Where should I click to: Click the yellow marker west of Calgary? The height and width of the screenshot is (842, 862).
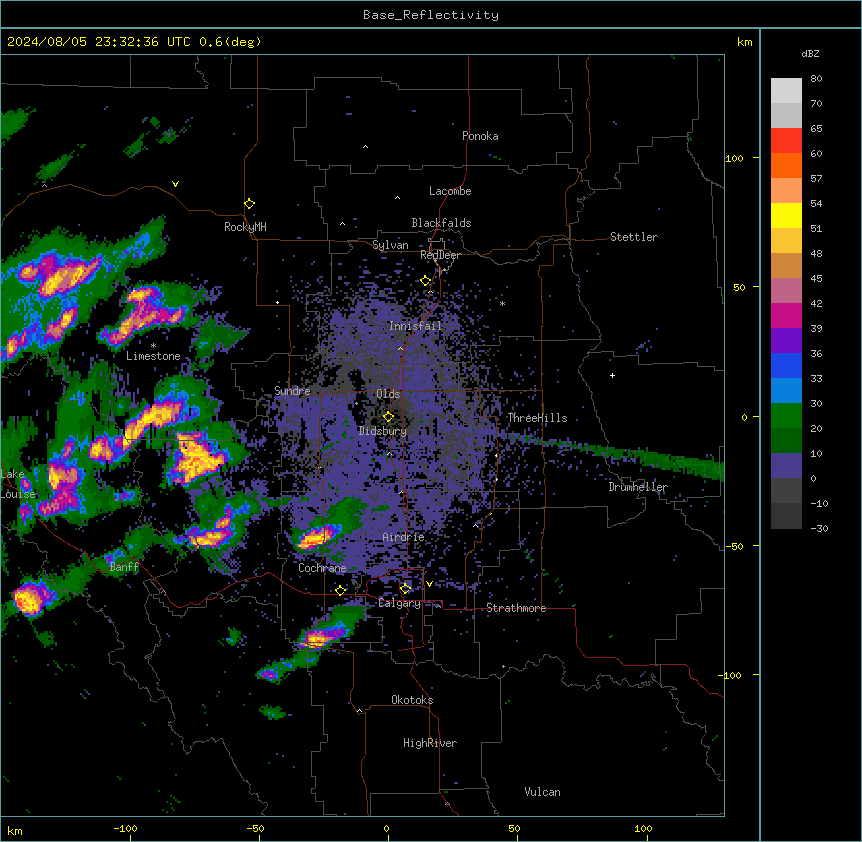click(x=340, y=590)
